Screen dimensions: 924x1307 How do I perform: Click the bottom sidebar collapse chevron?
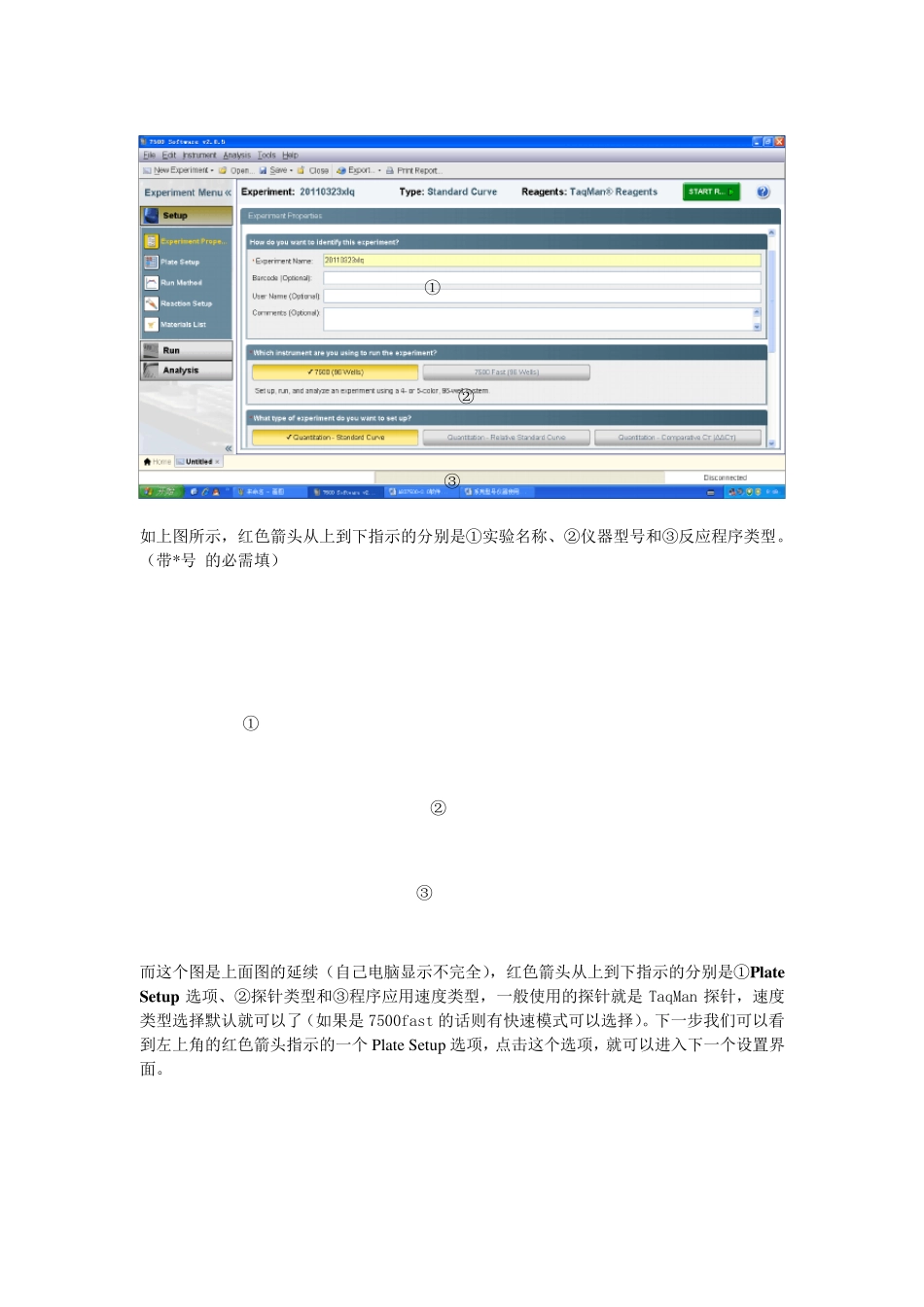click(229, 448)
